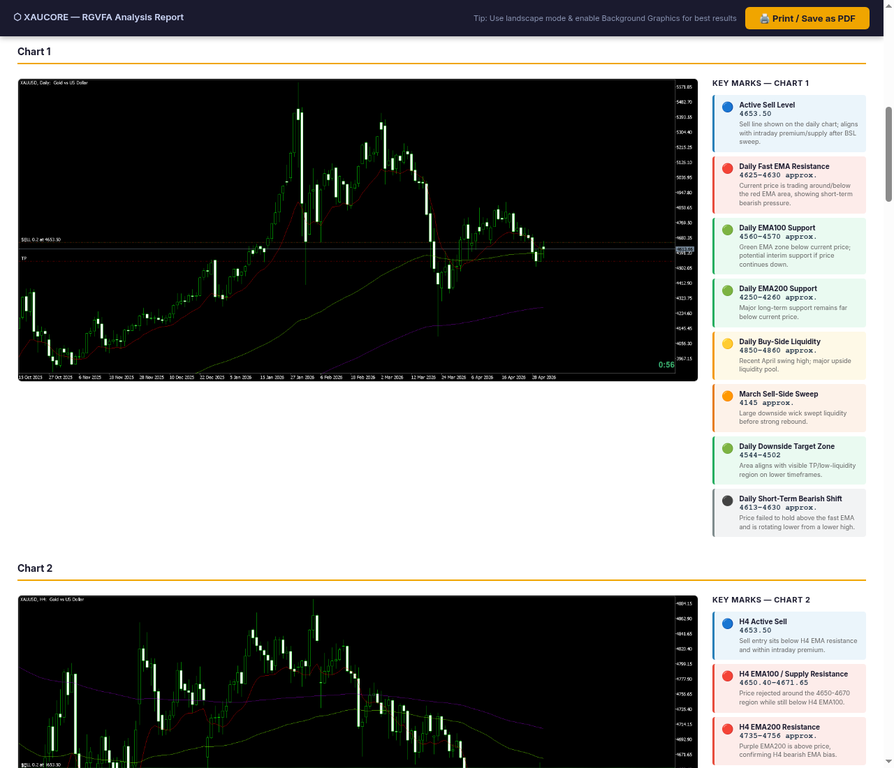Select the green dot beside Daily EMA200 Support
The width and height of the screenshot is (894, 768).
(728, 291)
